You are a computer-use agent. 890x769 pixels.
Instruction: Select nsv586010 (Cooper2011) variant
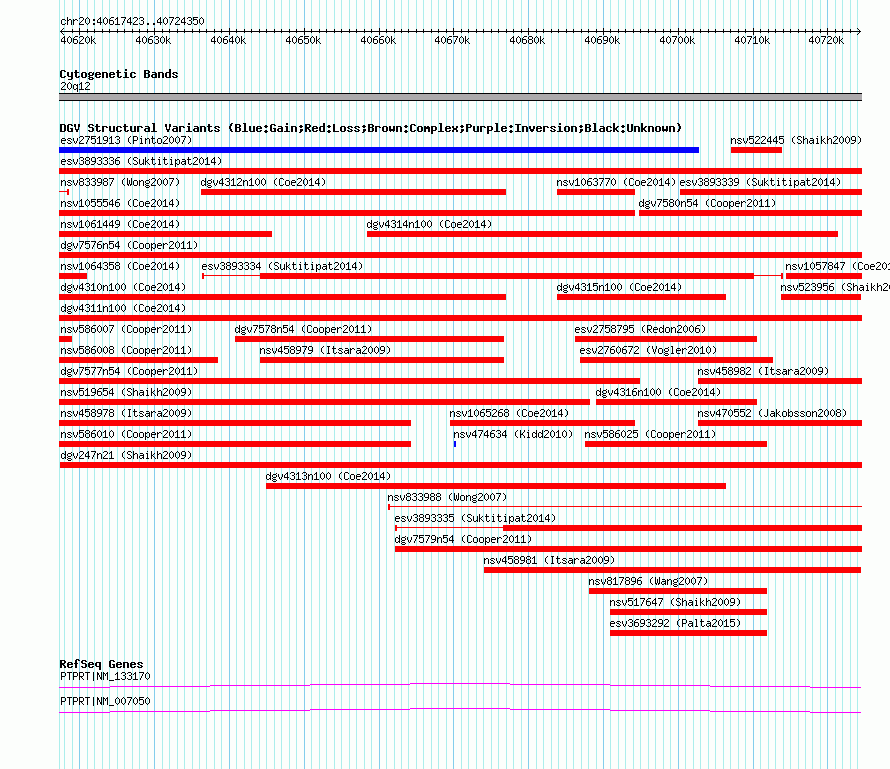(x=126, y=434)
